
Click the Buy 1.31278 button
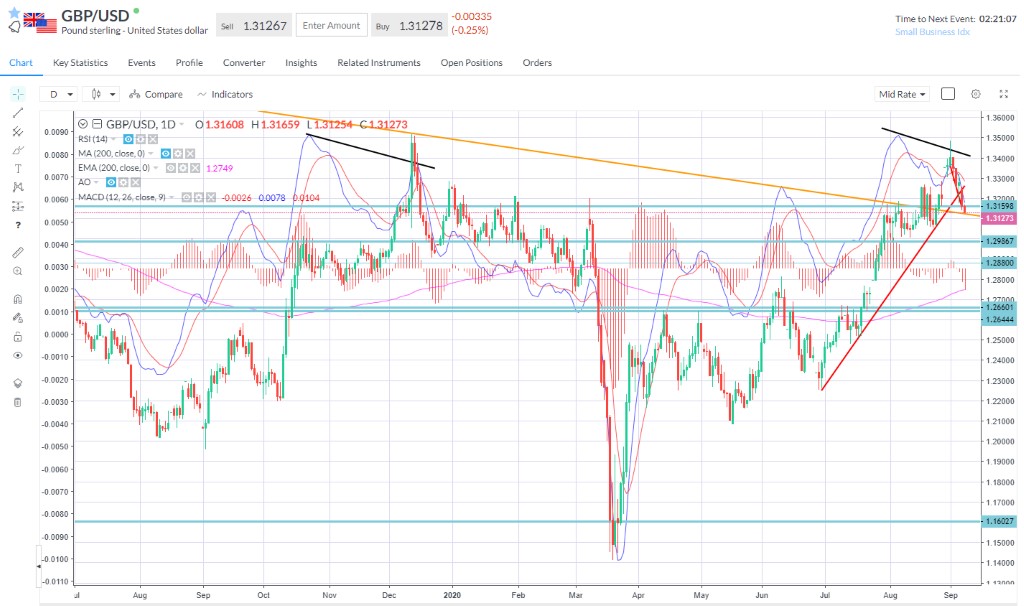point(409,25)
